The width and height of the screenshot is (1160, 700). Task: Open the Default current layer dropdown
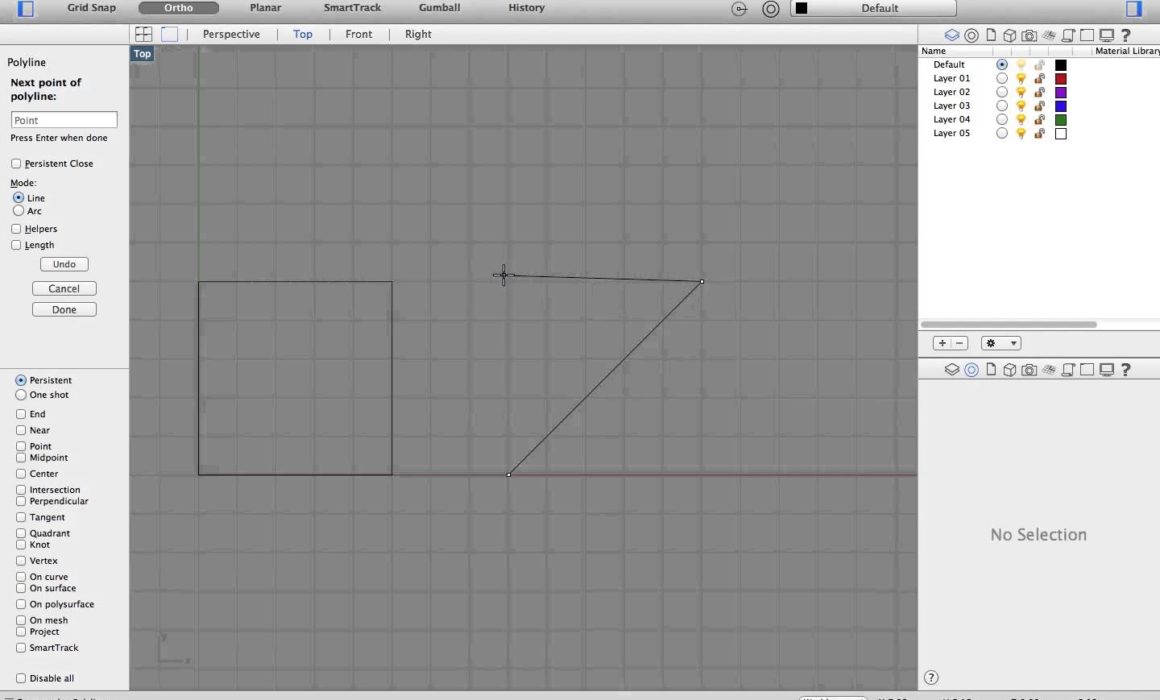[x=874, y=8]
